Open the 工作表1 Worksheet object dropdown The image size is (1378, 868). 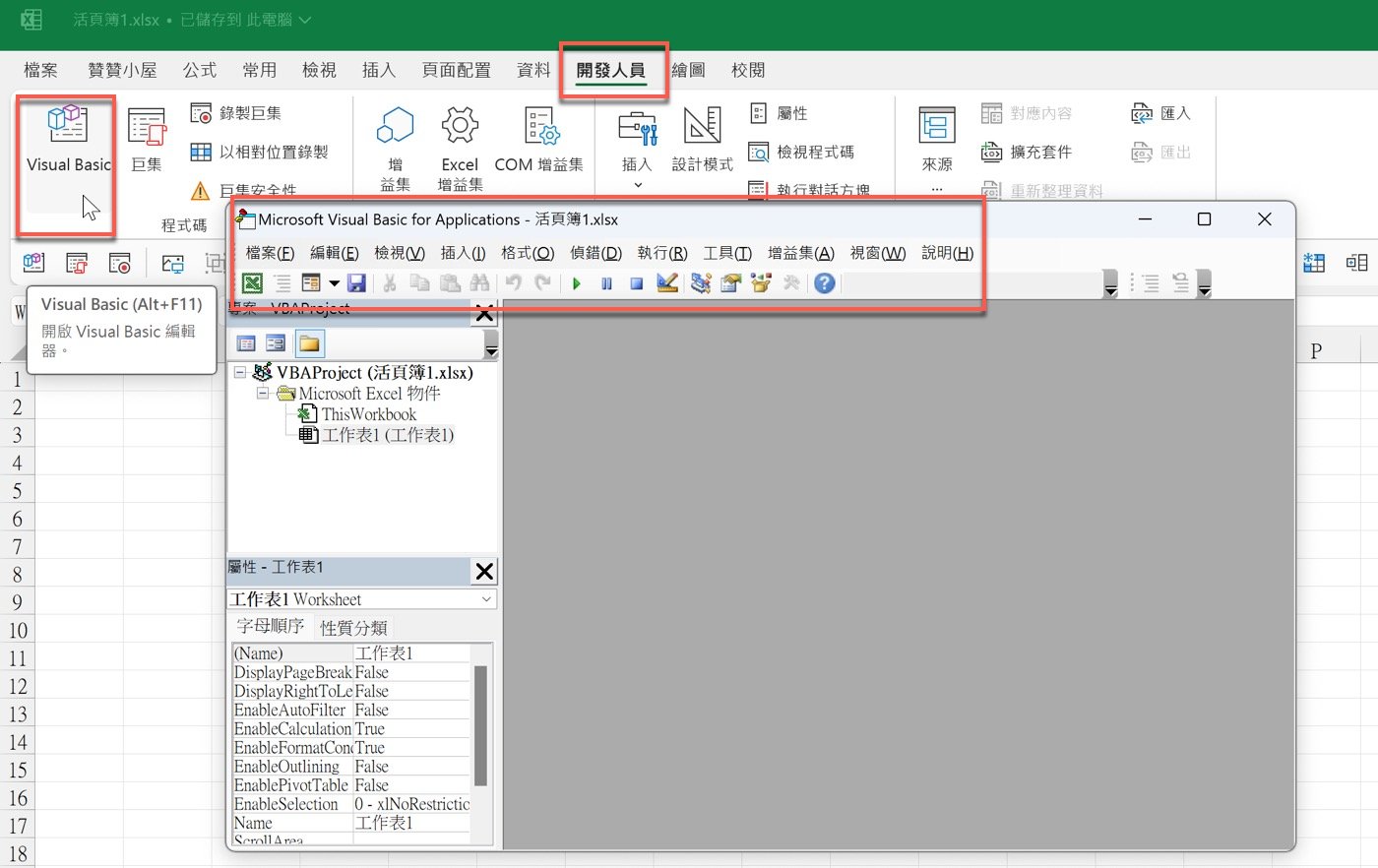pyautogui.click(x=486, y=599)
